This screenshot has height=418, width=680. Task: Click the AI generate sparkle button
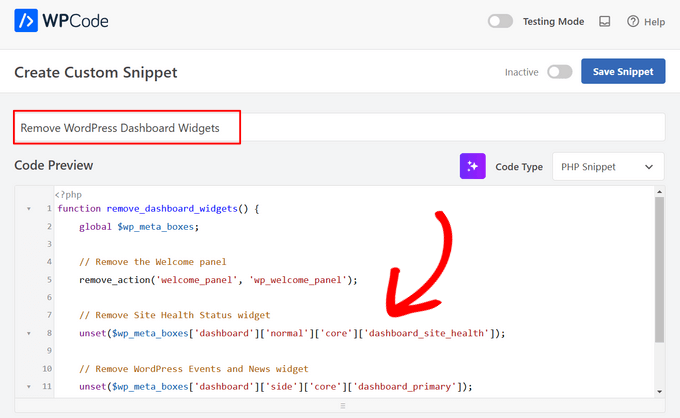point(472,166)
